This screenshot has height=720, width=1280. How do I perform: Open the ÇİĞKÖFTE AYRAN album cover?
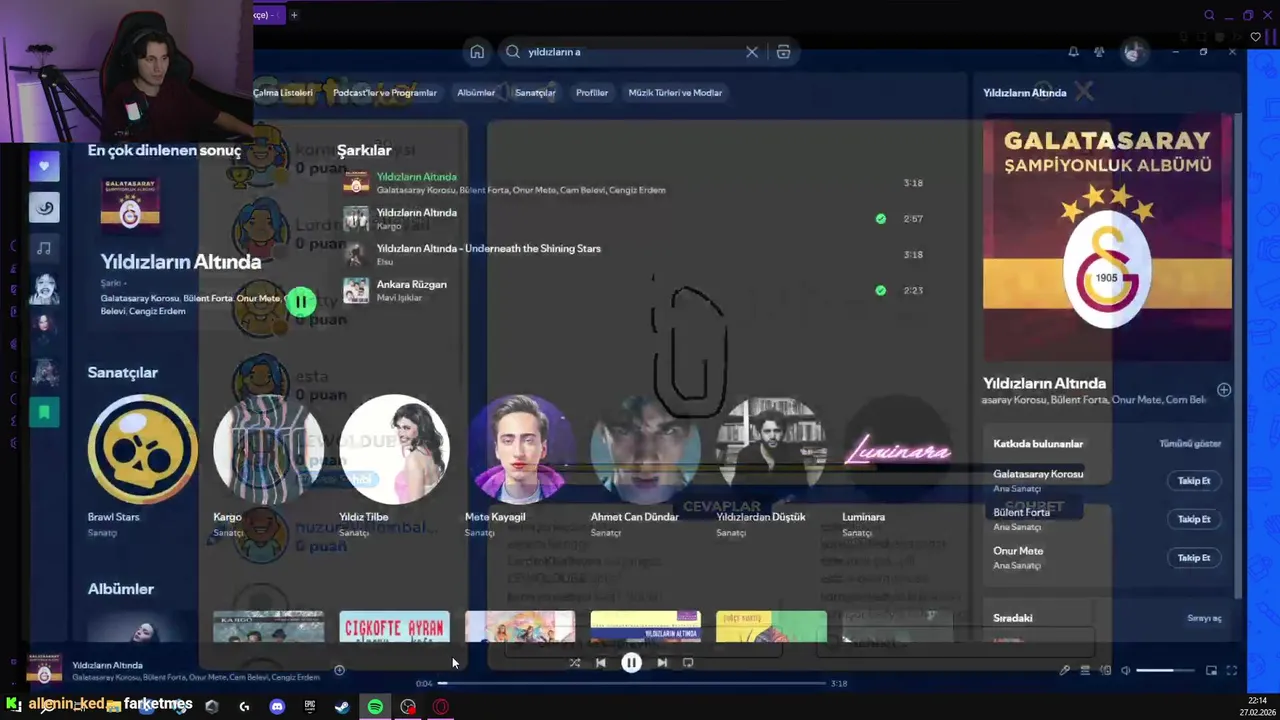394,627
